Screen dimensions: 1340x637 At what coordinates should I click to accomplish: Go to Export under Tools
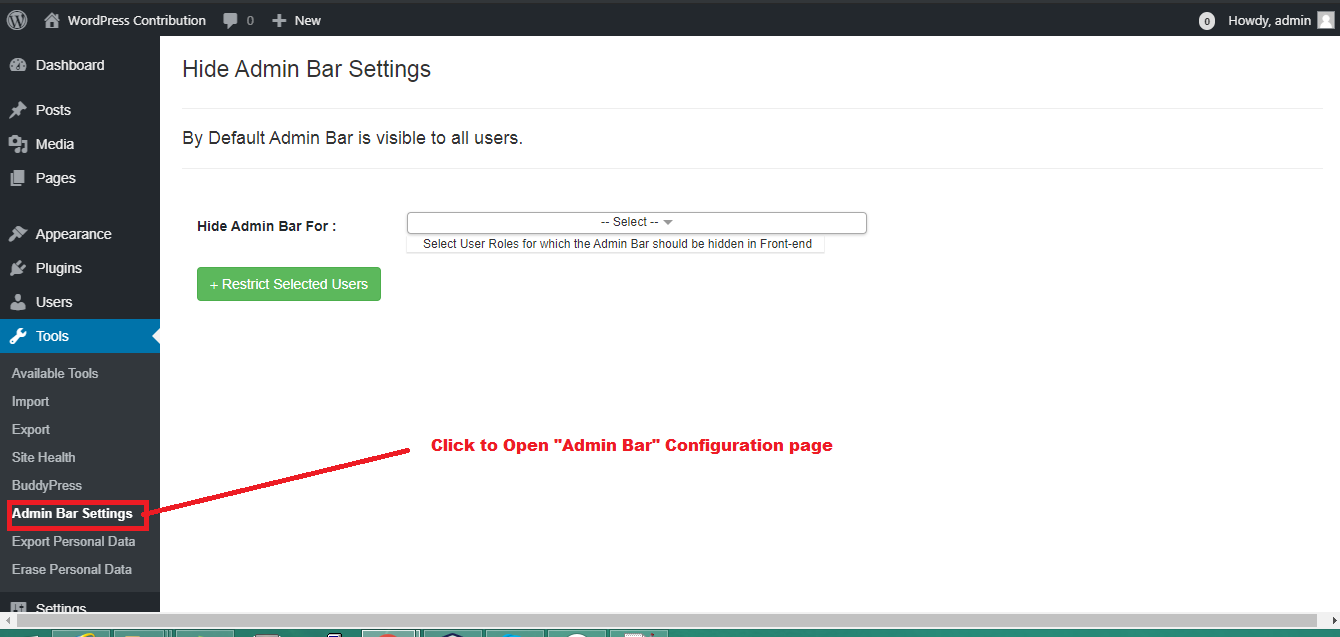31,429
